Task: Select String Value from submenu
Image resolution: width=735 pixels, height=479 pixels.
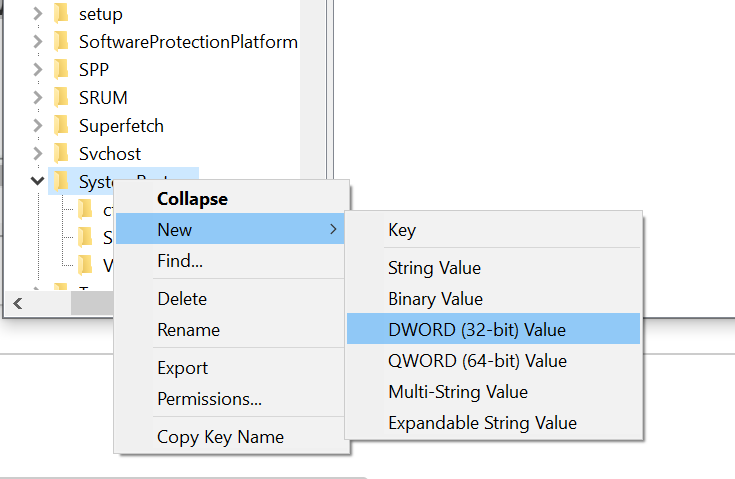Action: coord(434,268)
